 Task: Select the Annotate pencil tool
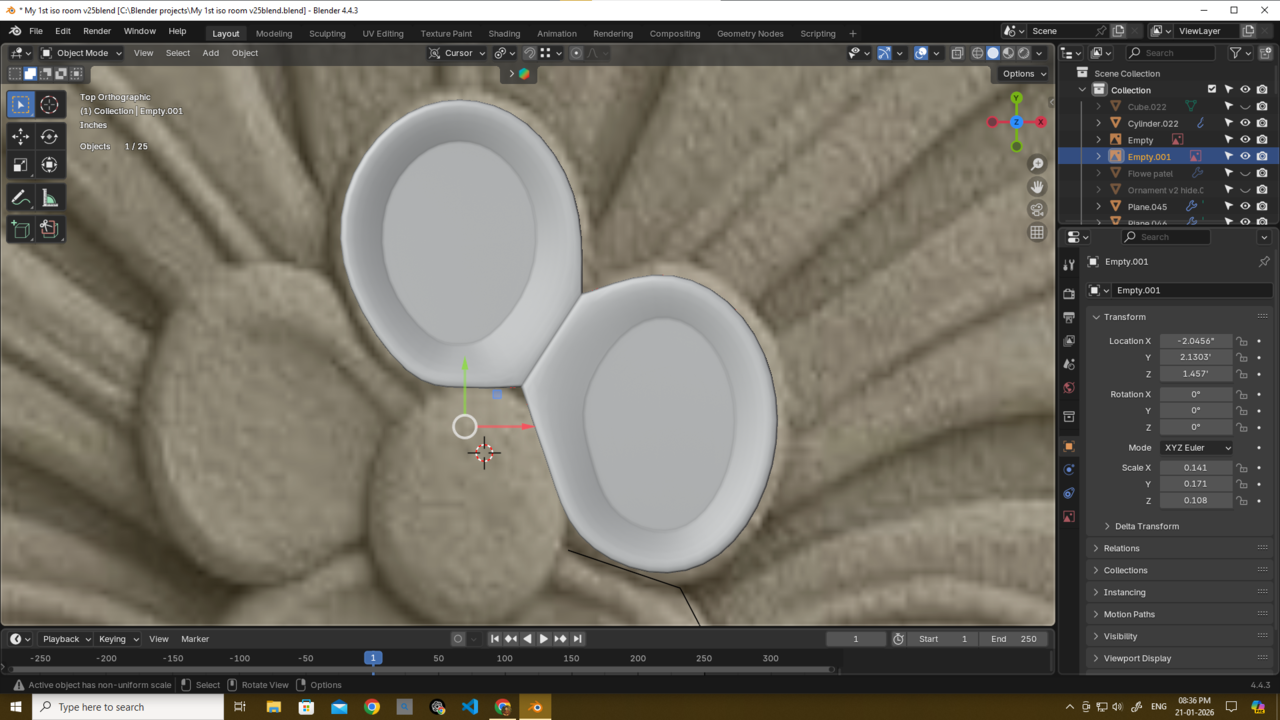pyautogui.click(x=20, y=198)
